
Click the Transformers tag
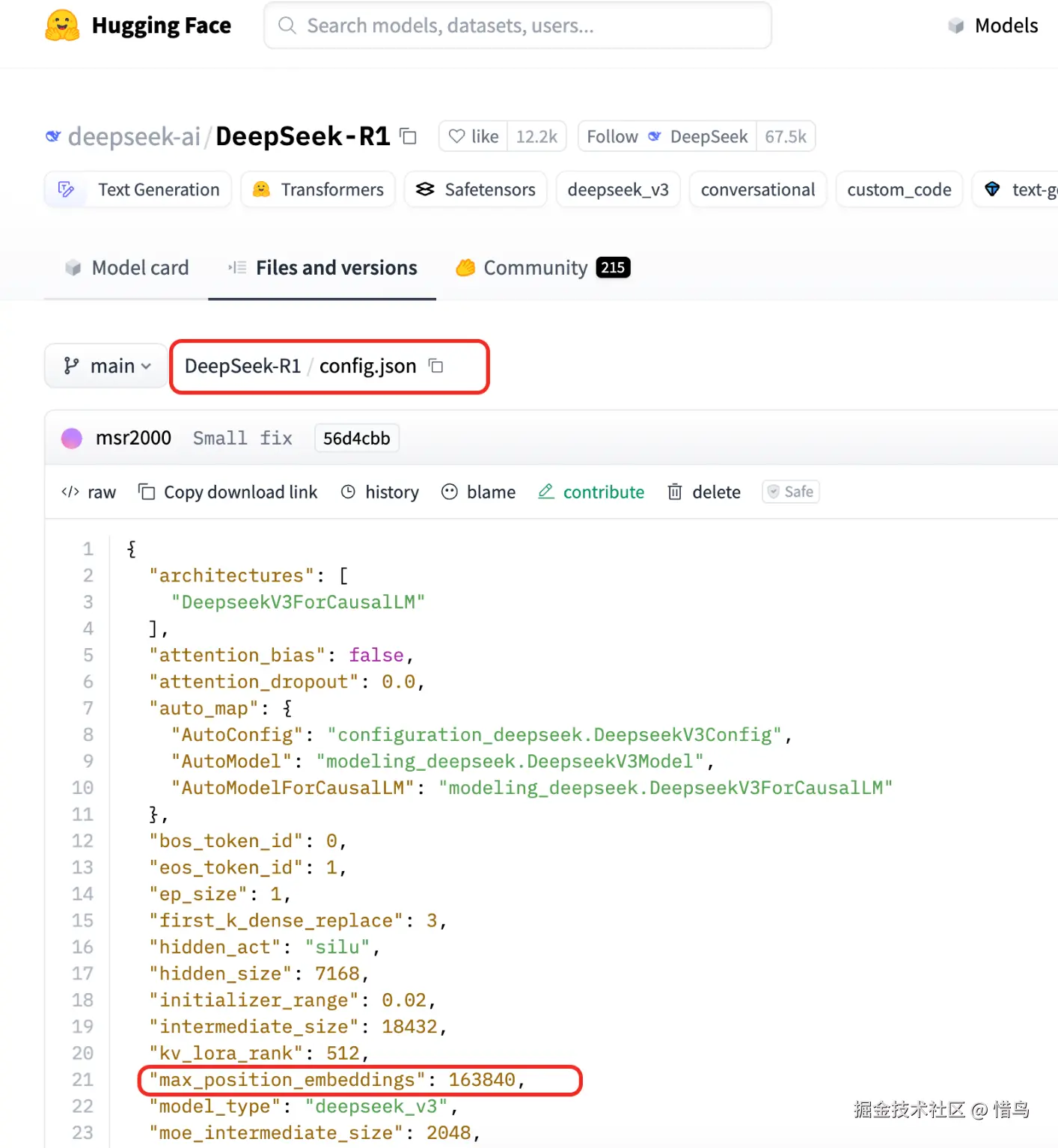point(318,189)
